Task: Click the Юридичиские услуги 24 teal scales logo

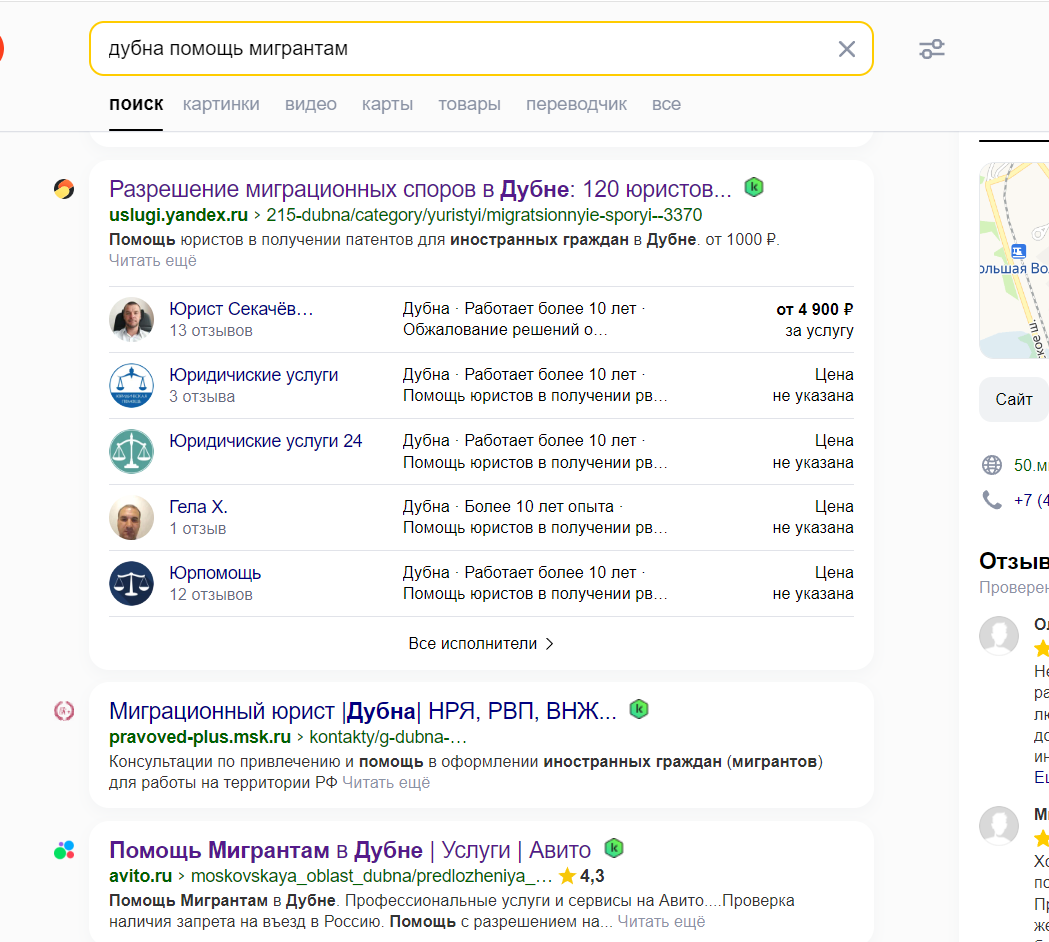Action: tap(131, 452)
